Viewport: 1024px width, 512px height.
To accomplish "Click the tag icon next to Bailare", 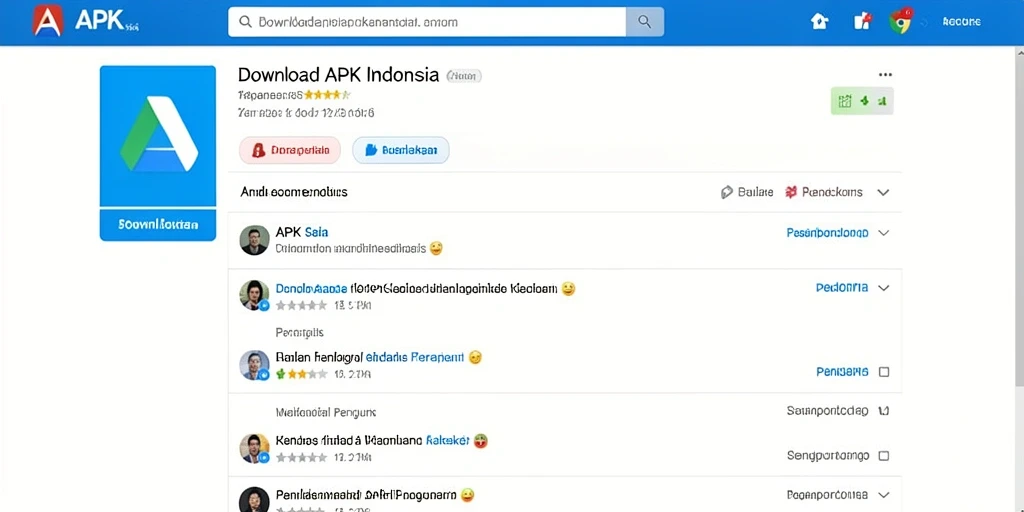I will click(727, 192).
